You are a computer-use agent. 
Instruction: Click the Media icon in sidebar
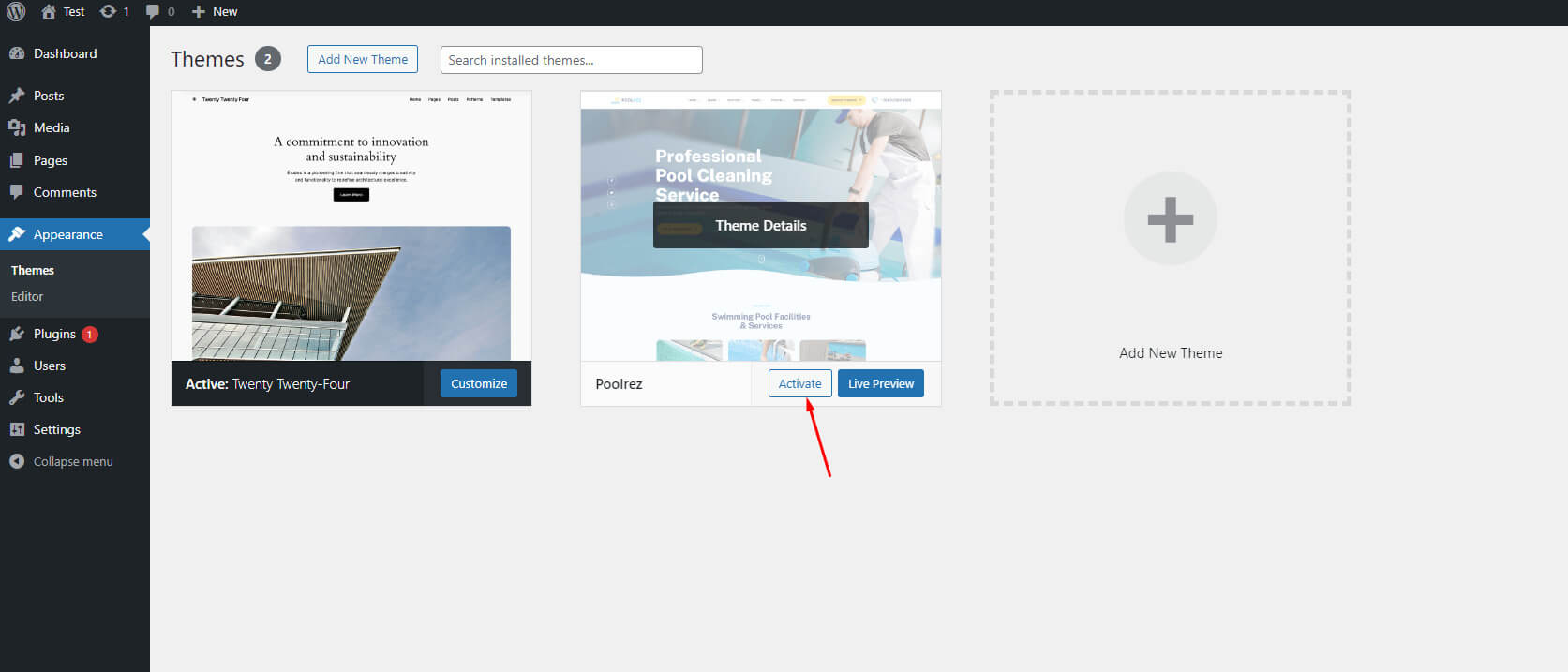(17, 127)
